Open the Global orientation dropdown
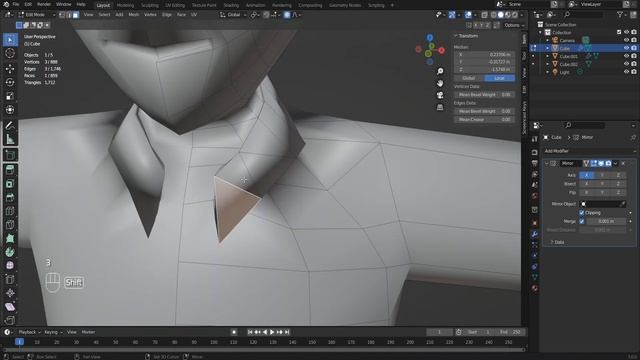Image resolution: width=640 pixels, height=360 pixels. pyautogui.click(x=233, y=15)
